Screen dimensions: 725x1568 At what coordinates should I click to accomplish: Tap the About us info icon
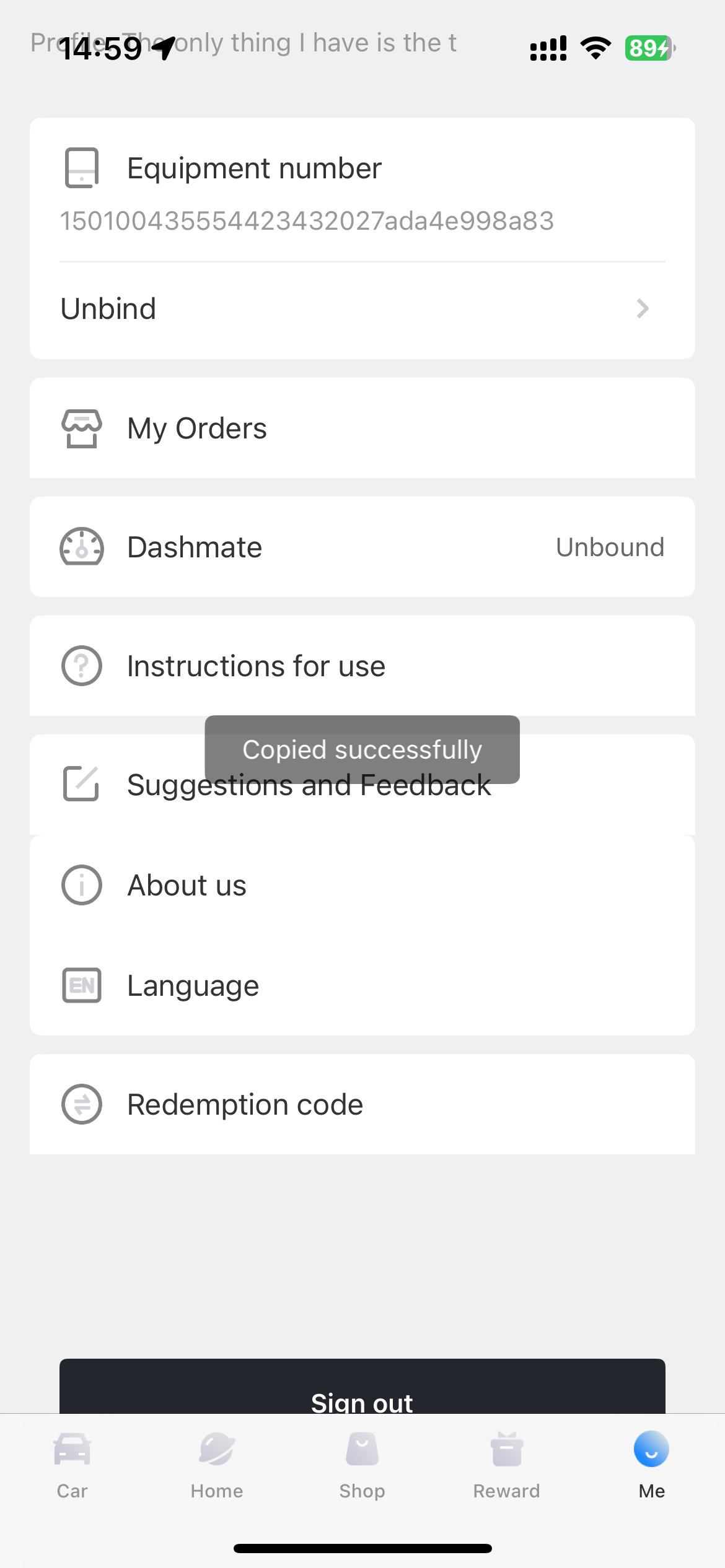coord(82,885)
